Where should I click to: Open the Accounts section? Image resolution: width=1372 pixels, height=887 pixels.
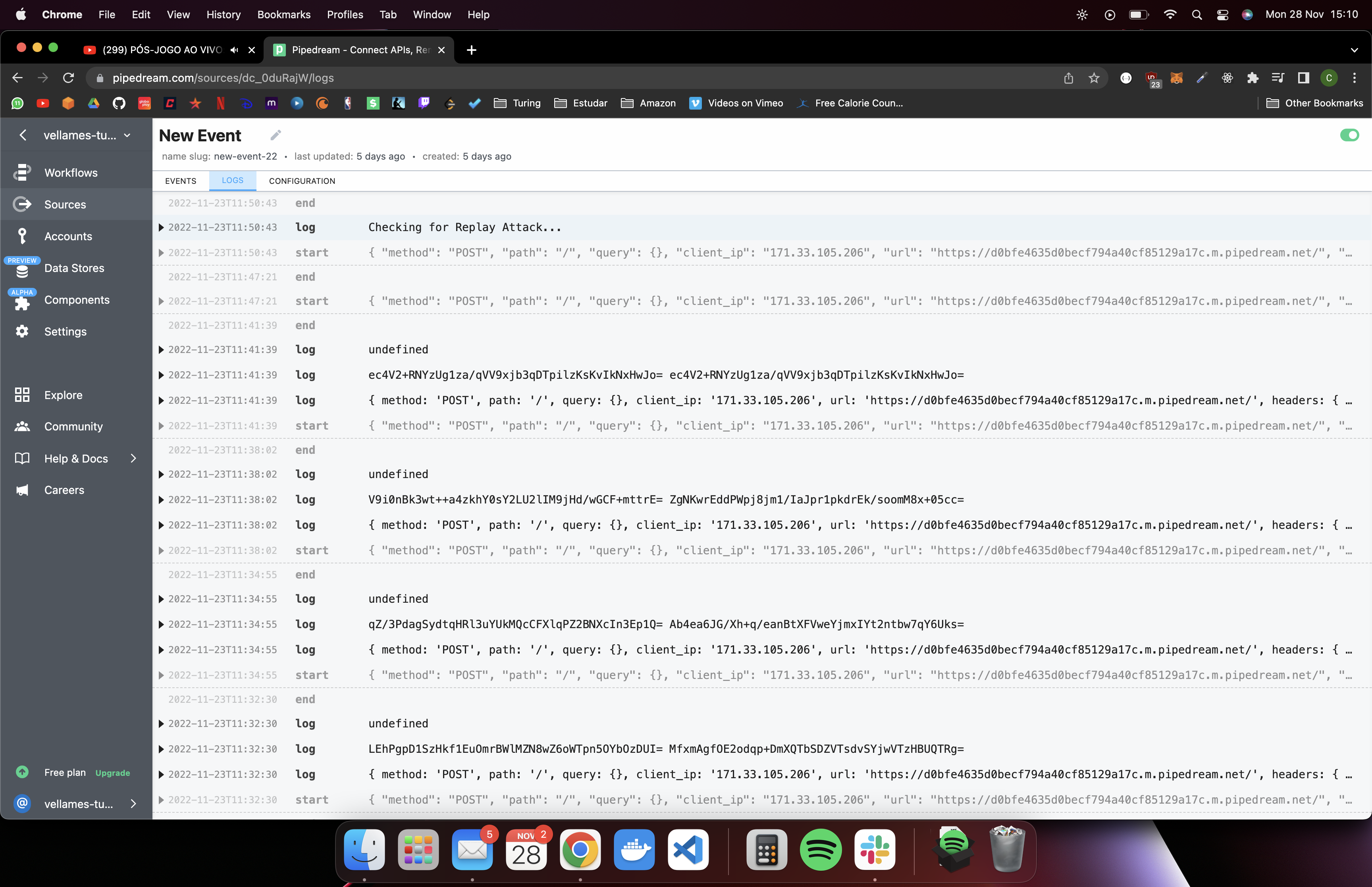click(x=67, y=236)
